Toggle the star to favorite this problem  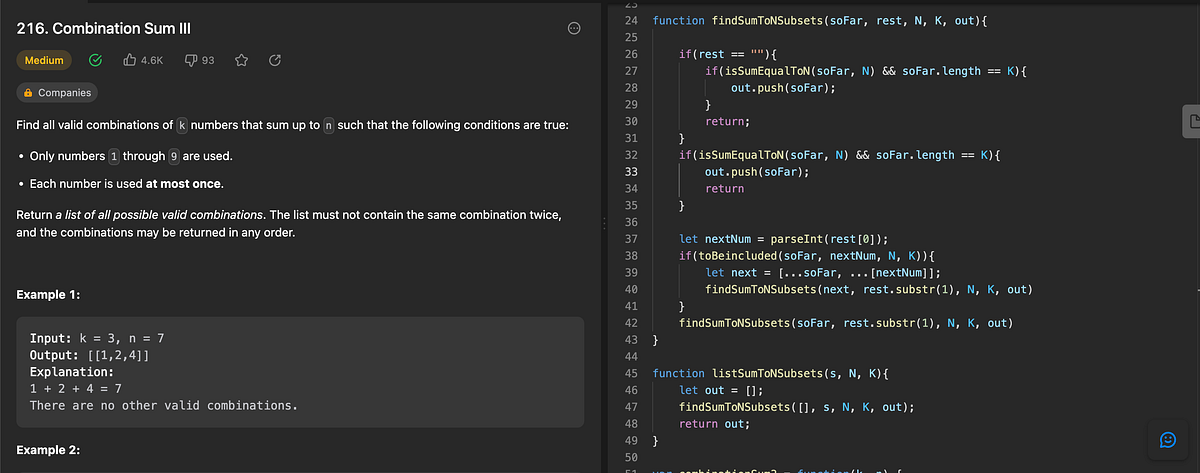241,60
